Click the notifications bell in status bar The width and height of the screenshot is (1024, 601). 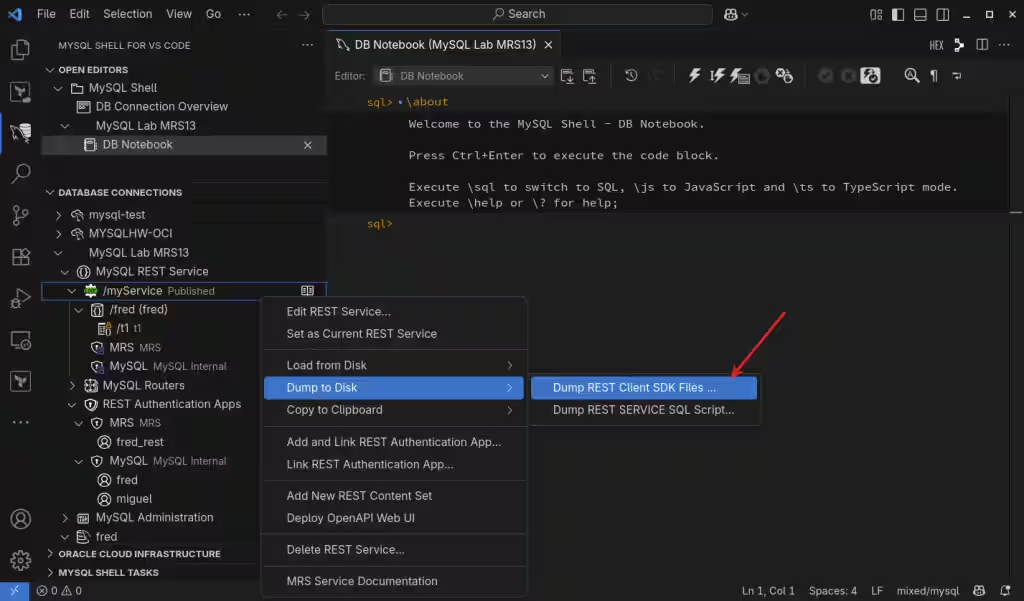click(1005, 591)
